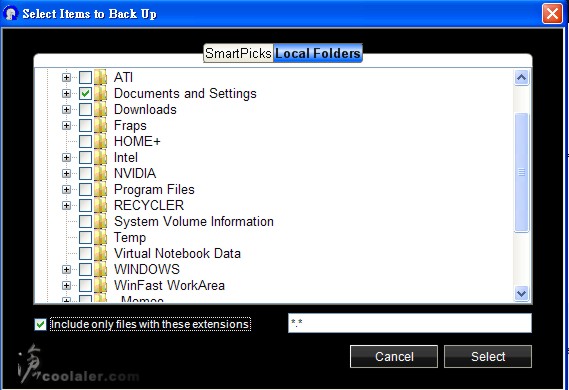Expand the ATI folder node
Screen dimensions: 569x390
click(66, 77)
